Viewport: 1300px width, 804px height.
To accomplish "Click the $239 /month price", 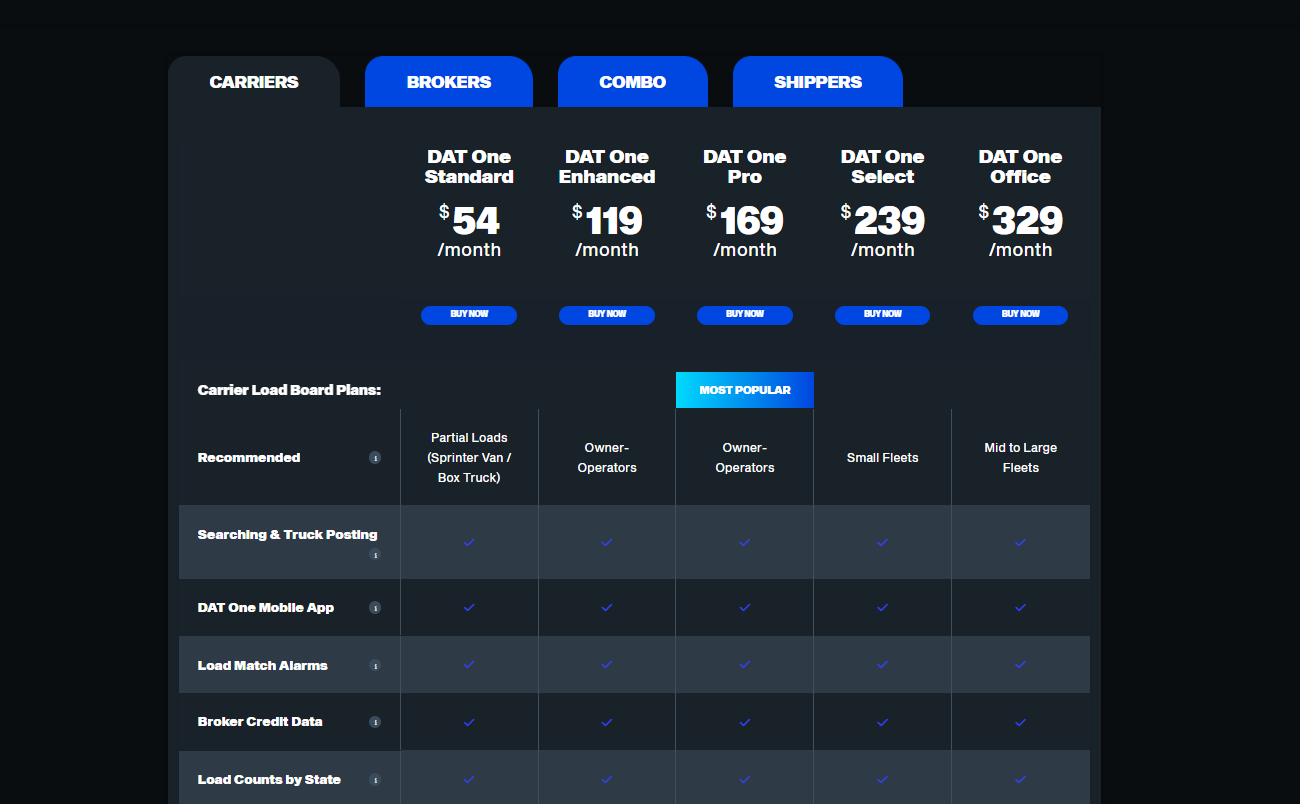I will [x=883, y=231].
